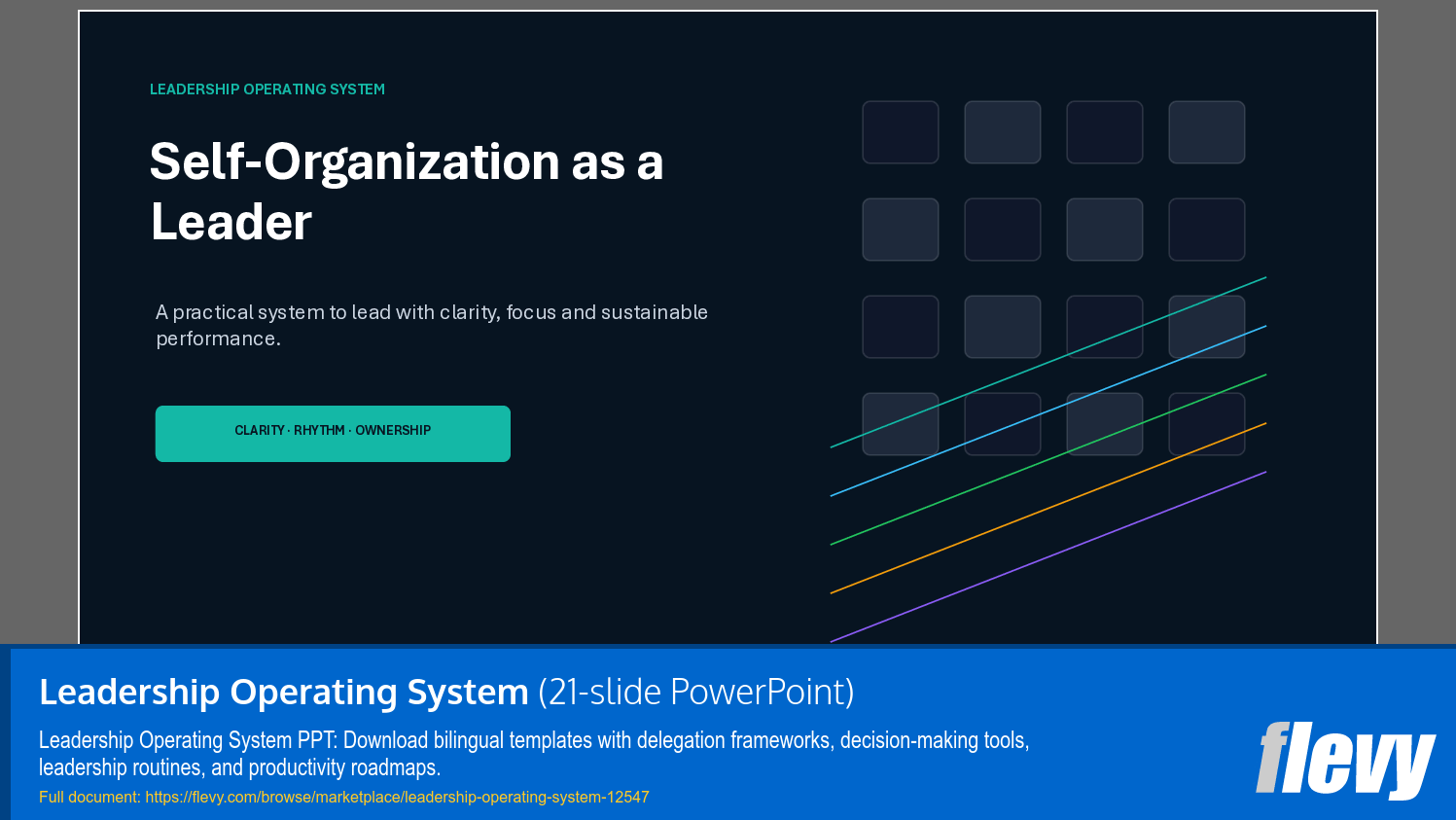Click the flevy logo
This screenshot has height=820, width=1456.
pyautogui.click(x=1345, y=759)
